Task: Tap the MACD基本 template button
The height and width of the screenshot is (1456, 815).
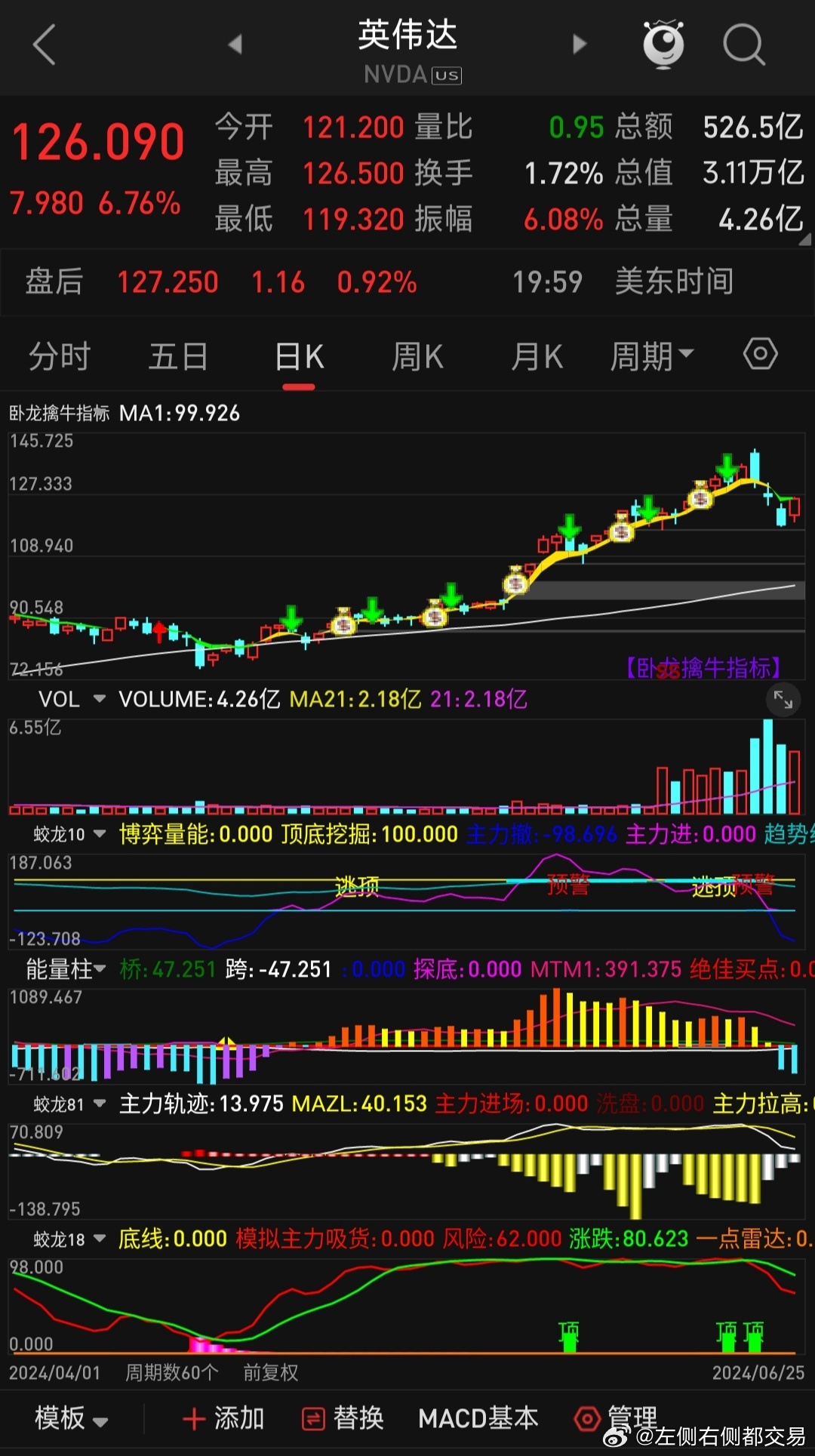Action: coord(478,1419)
